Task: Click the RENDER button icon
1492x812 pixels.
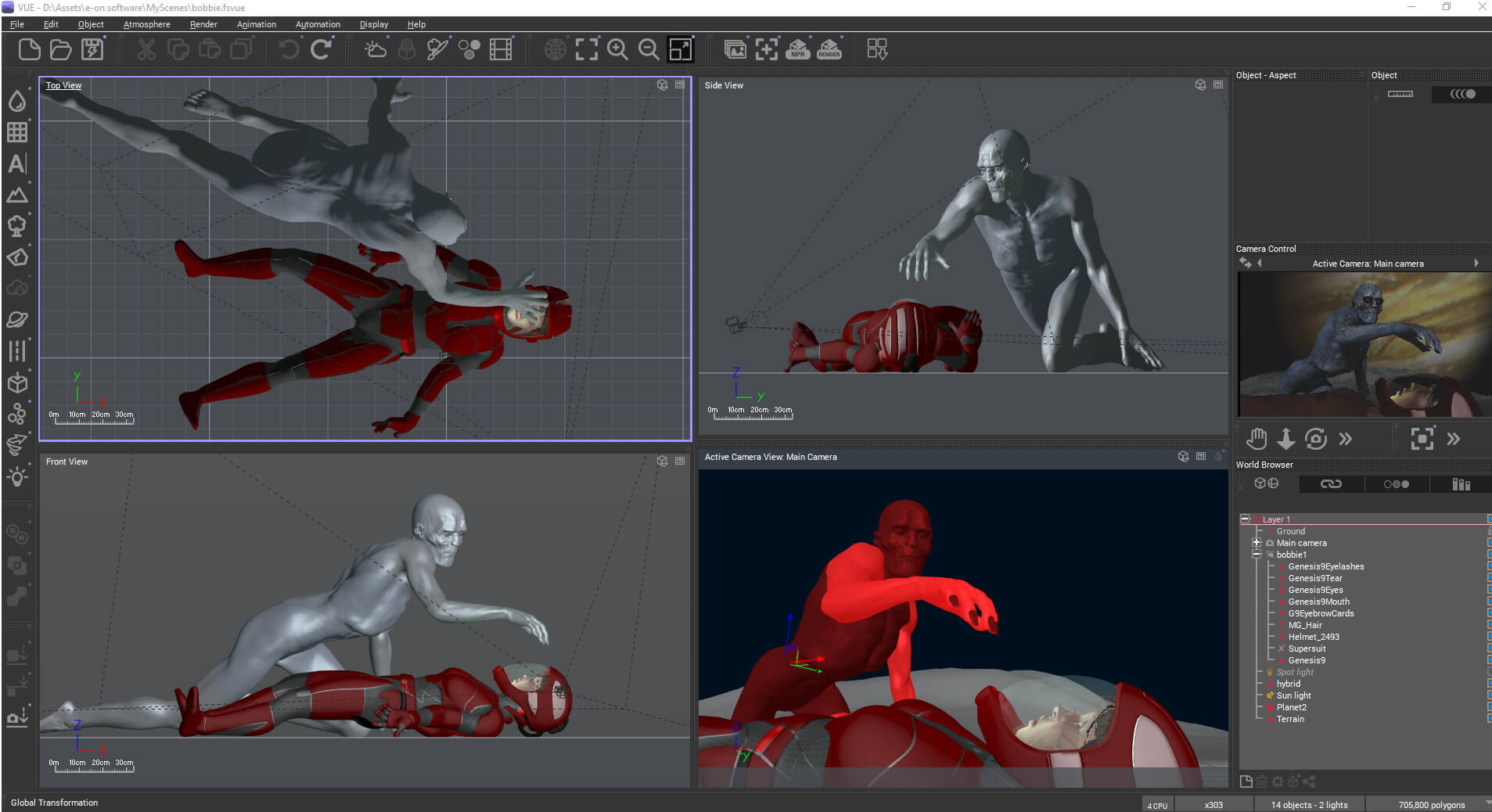Action: point(829,49)
